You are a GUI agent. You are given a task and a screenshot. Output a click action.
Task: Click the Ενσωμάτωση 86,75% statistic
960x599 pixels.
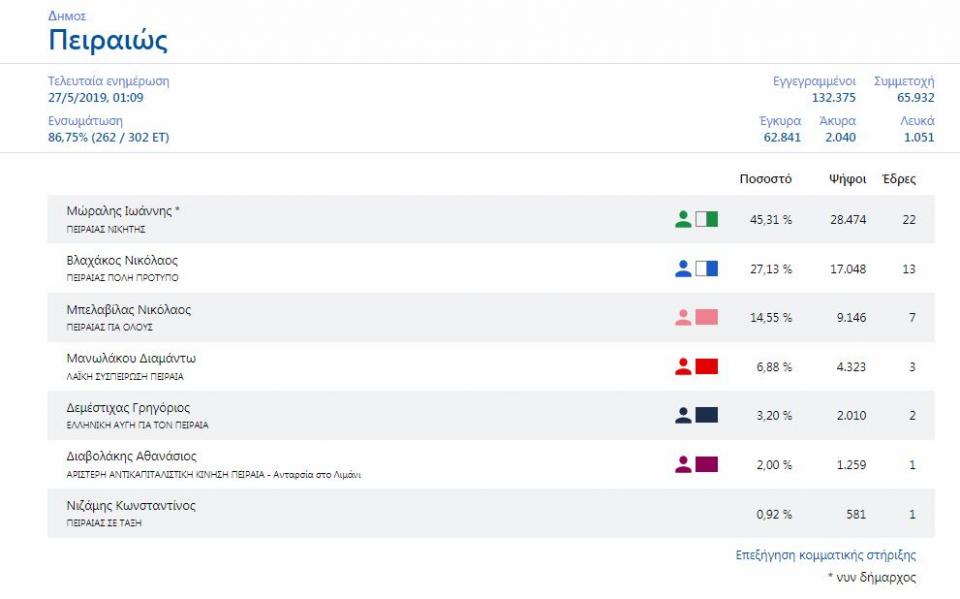pyautogui.click(x=108, y=138)
